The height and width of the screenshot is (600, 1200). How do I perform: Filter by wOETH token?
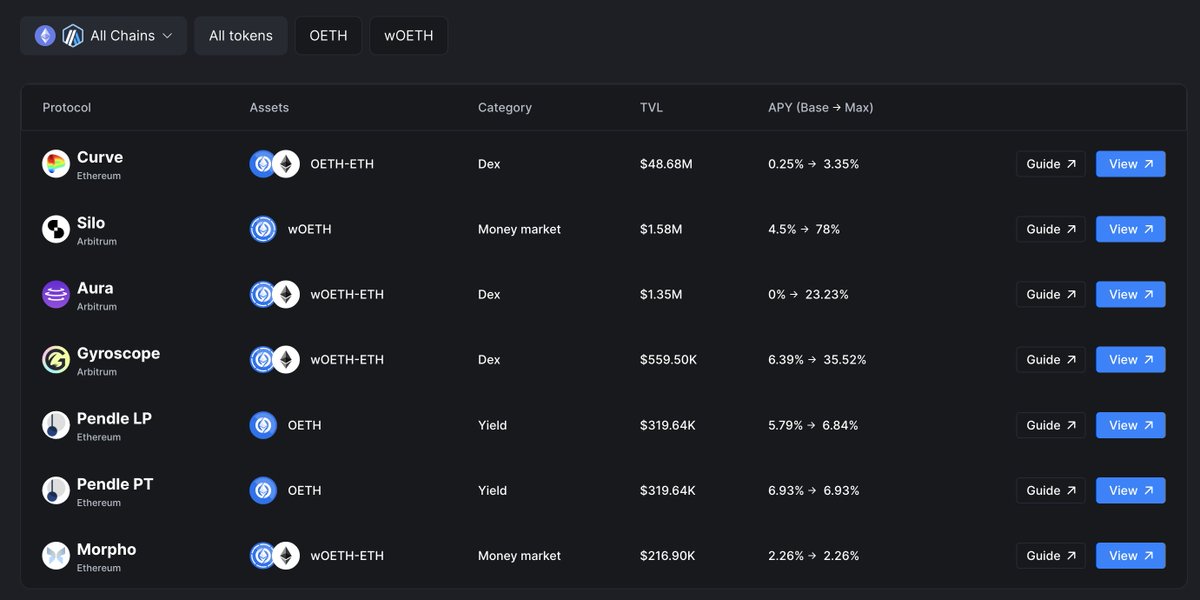coord(408,35)
